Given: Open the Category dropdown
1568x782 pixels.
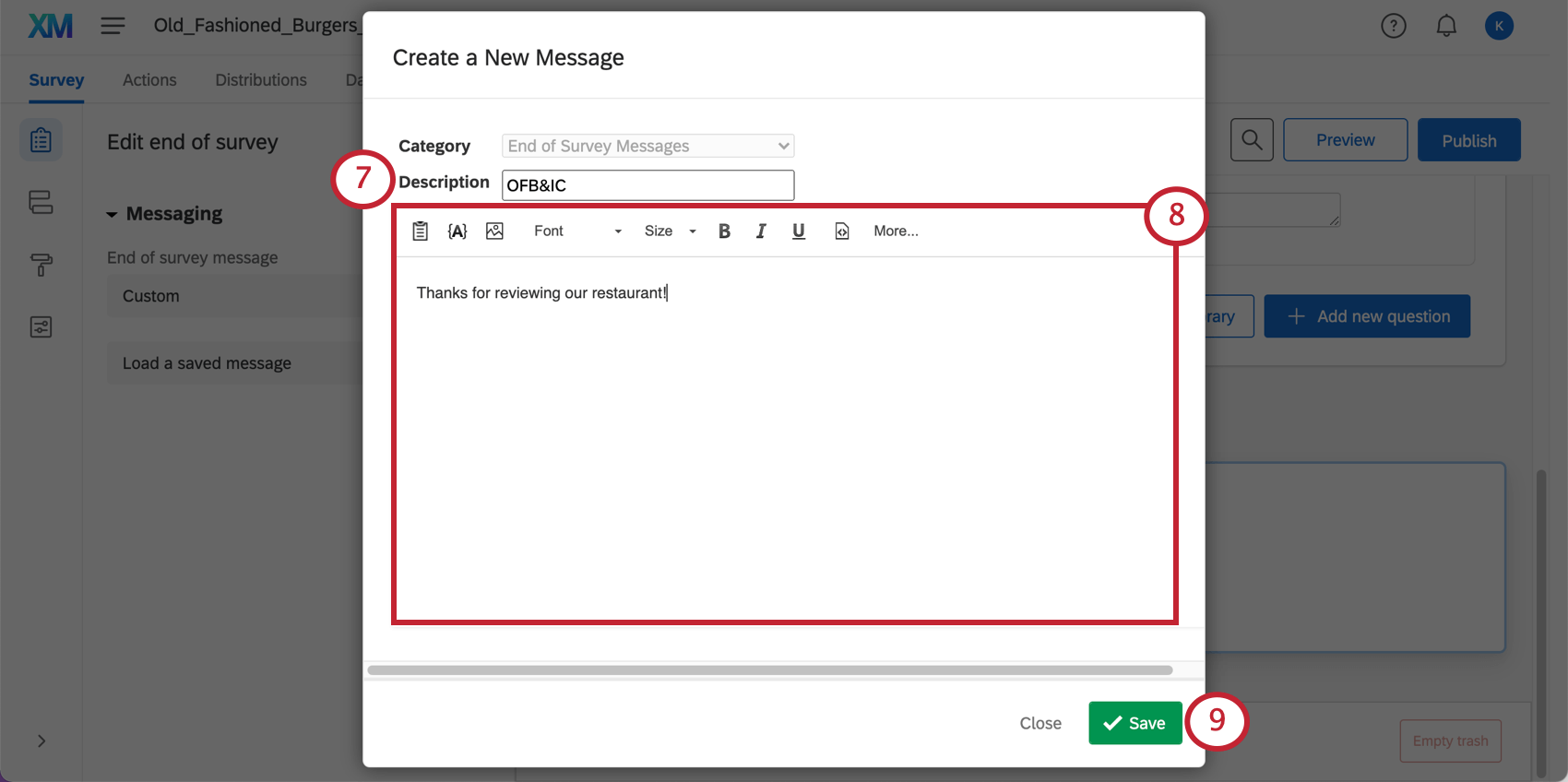Looking at the screenshot, I should 647,146.
